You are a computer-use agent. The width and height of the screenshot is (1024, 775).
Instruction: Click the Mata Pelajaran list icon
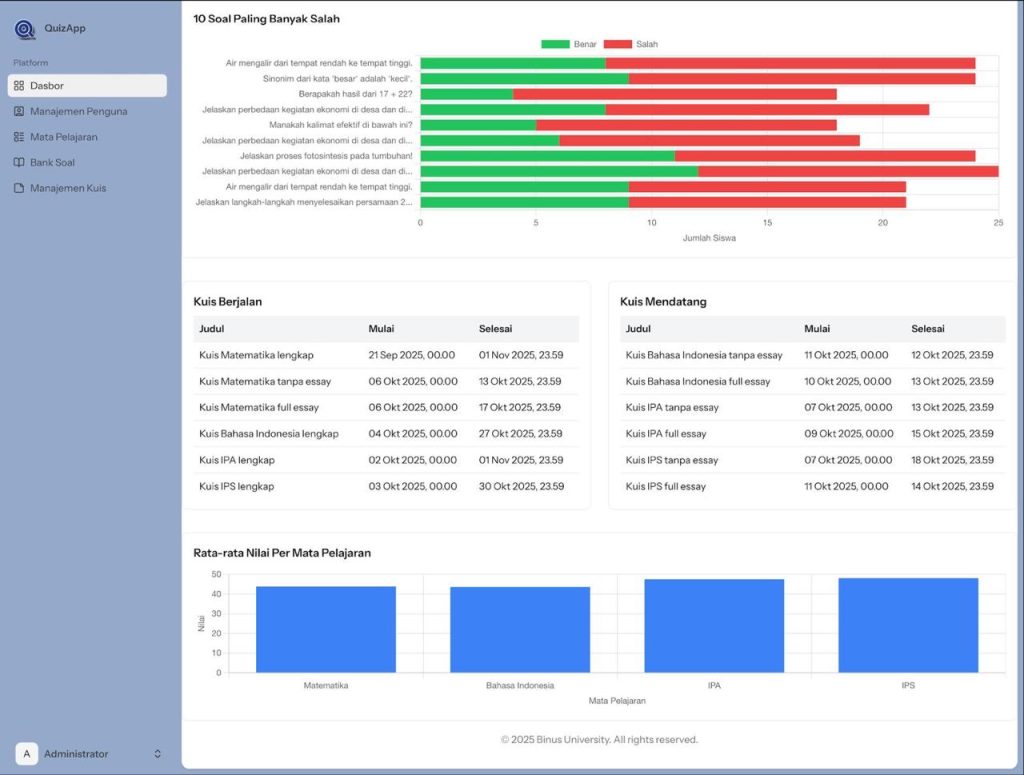(x=19, y=137)
